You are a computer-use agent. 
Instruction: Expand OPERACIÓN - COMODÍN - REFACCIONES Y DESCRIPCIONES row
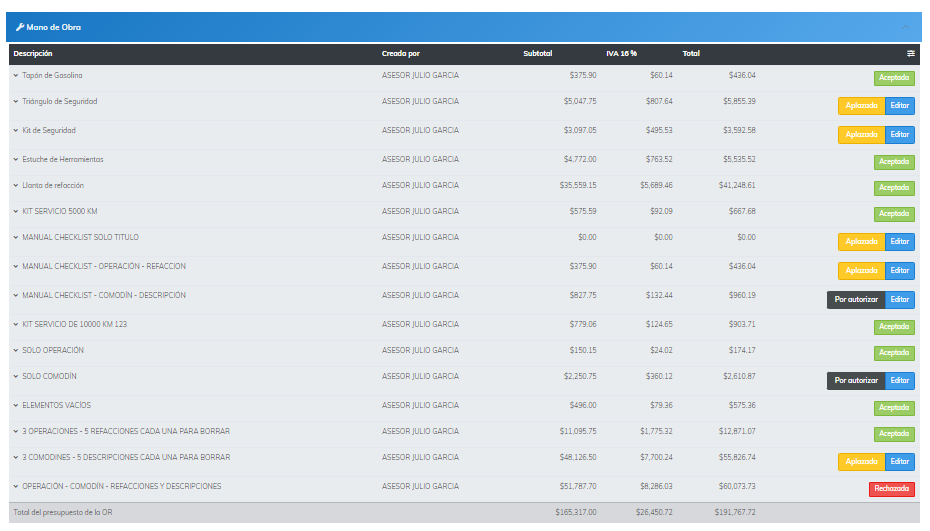tap(16, 487)
